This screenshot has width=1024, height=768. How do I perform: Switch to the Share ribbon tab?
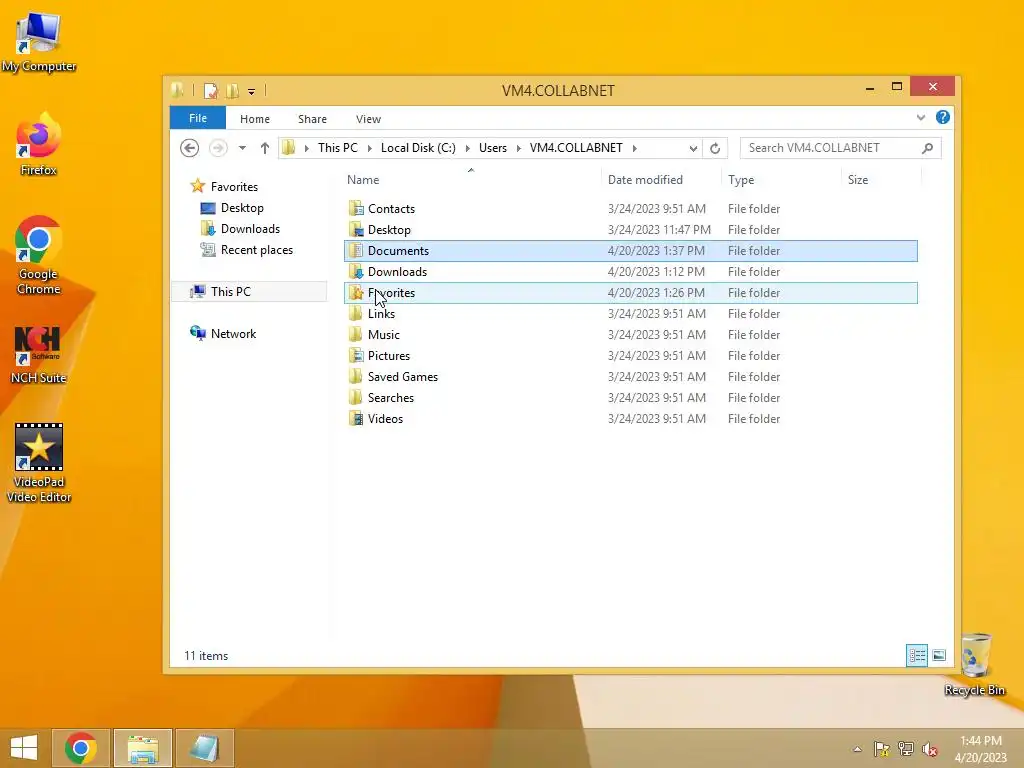(312, 119)
